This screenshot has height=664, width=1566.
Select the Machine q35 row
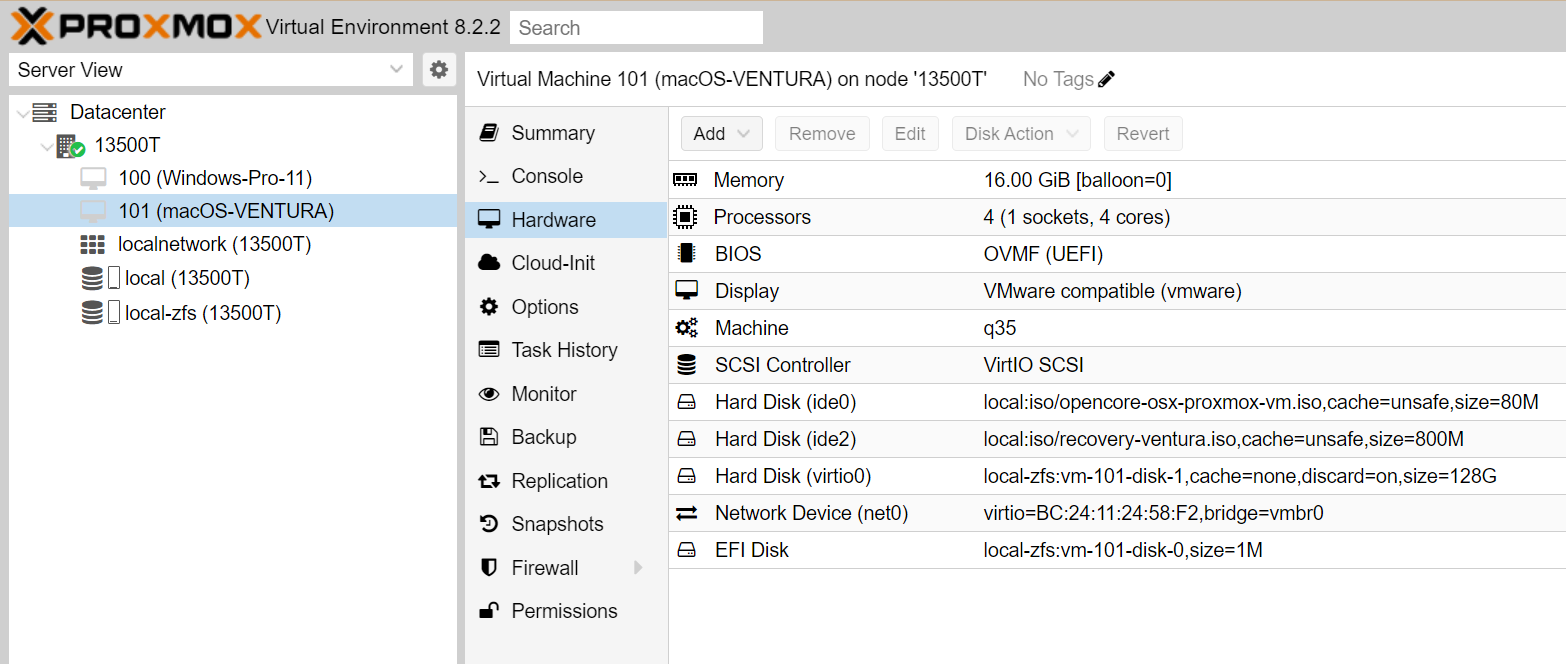click(1117, 328)
